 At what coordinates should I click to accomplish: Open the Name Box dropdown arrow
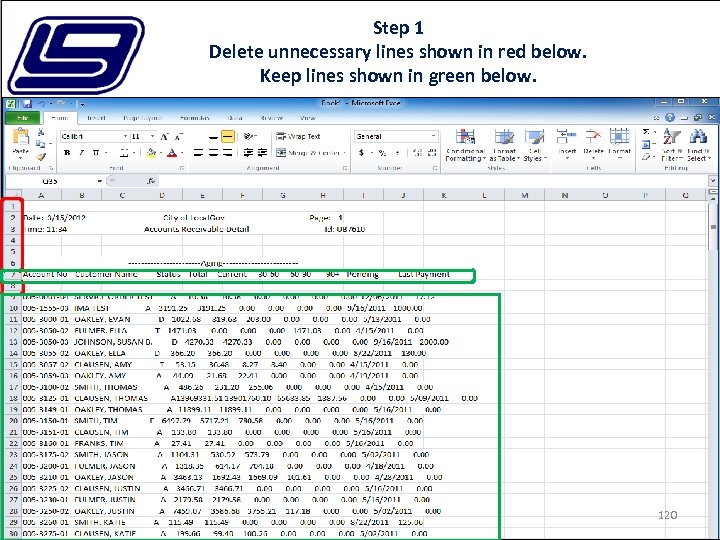[x=100, y=181]
